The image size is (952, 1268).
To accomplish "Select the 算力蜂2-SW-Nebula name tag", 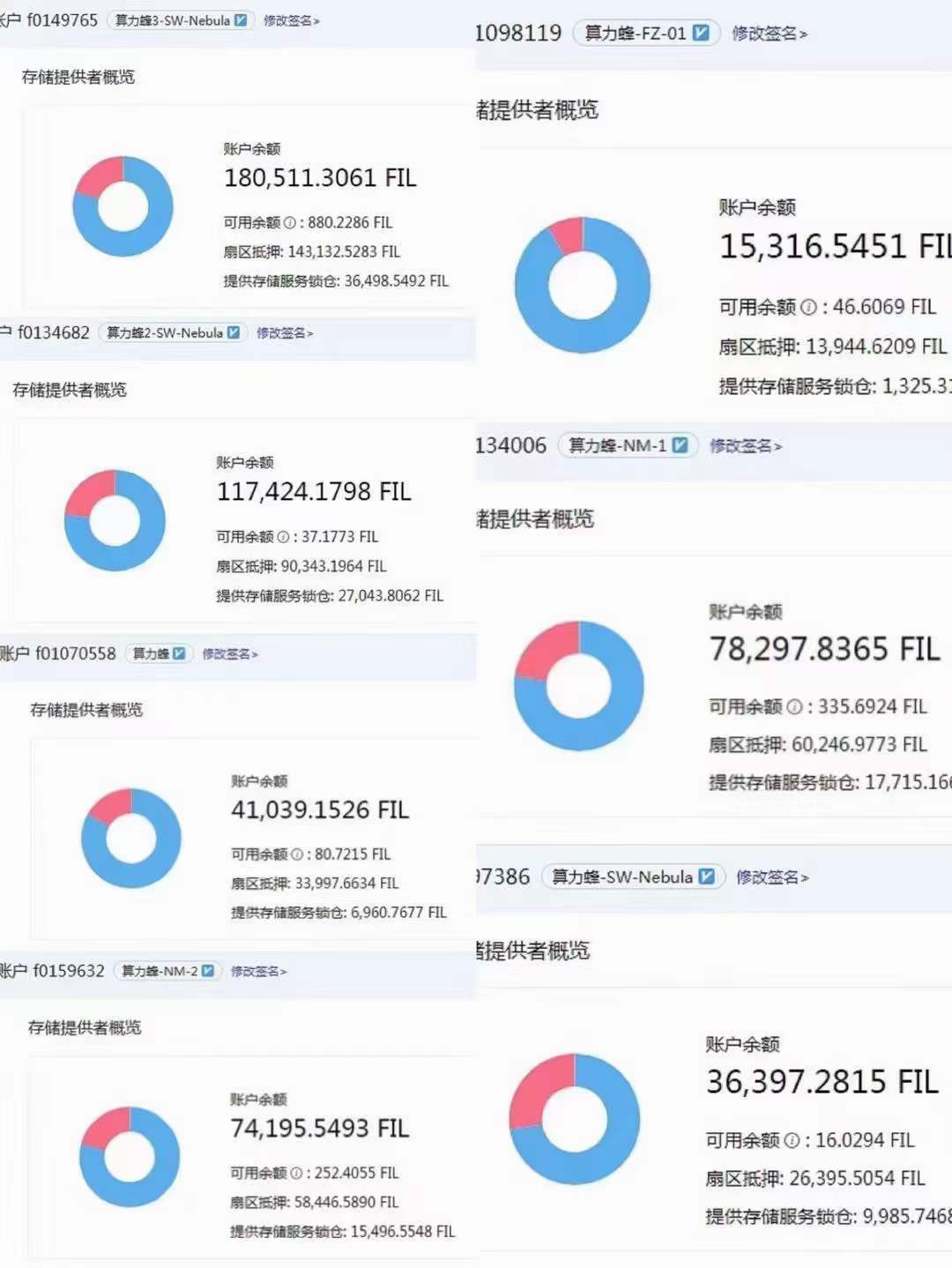I will pos(173,332).
